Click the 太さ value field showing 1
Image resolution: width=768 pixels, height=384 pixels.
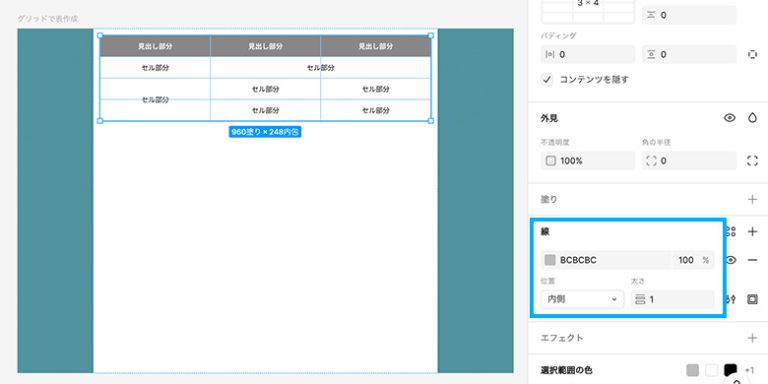672,299
